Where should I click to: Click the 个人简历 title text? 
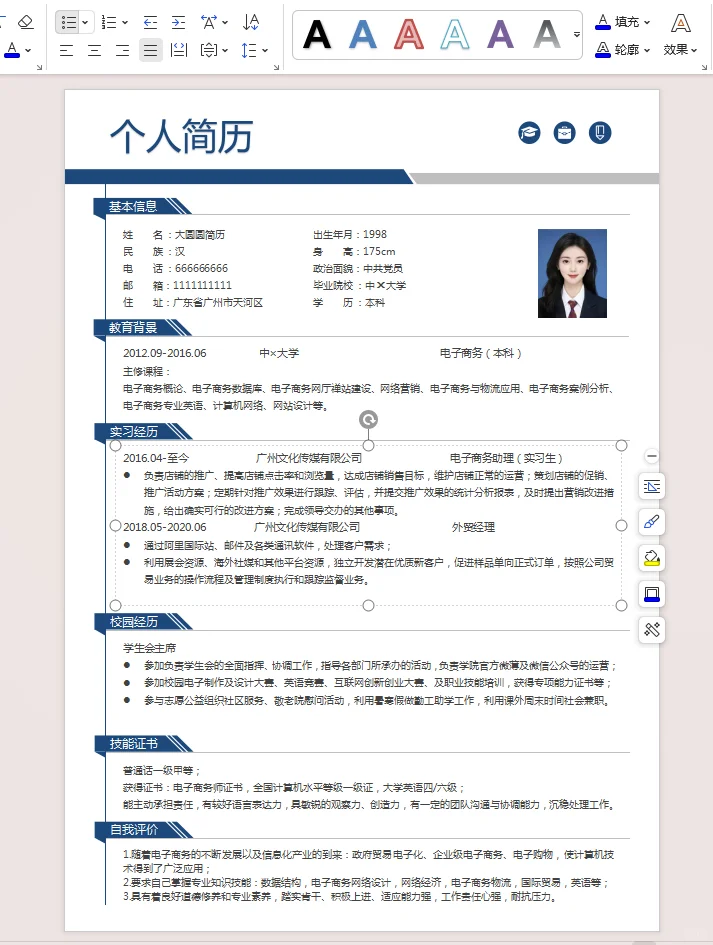181,136
